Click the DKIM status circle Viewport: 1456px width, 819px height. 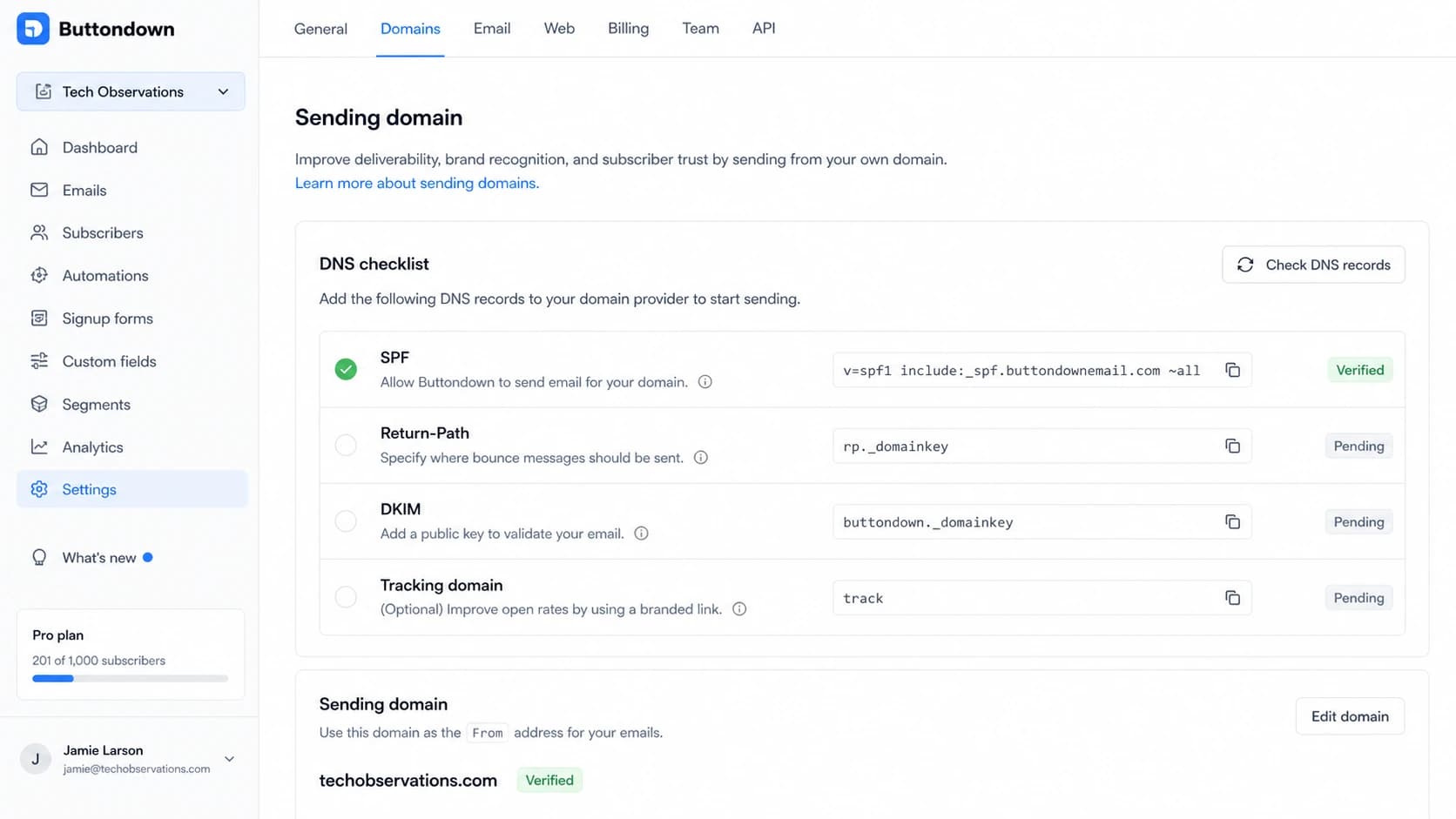[x=346, y=520]
